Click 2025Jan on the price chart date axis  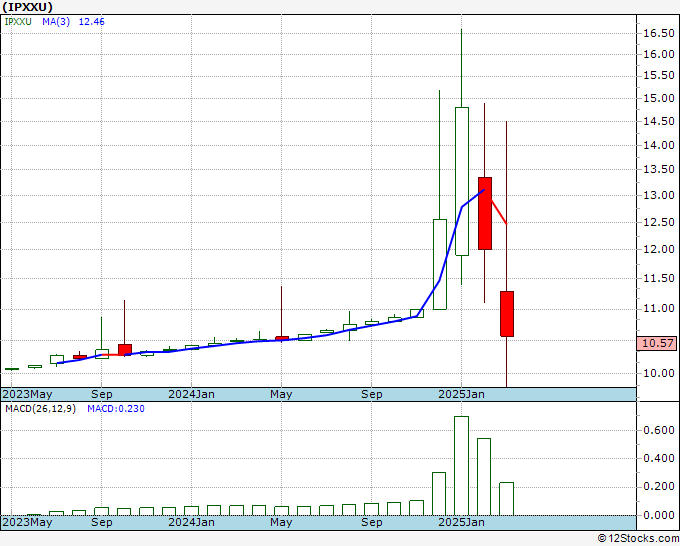(461, 394)
